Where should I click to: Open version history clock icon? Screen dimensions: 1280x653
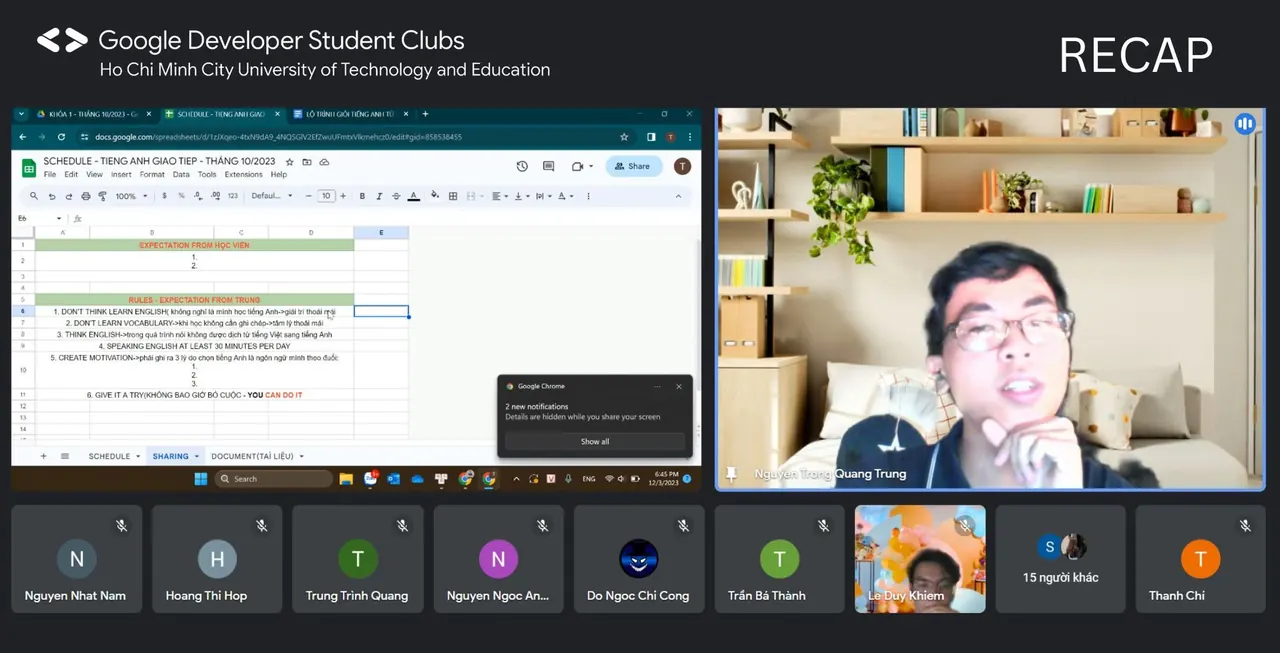click(x=522, y=166)
